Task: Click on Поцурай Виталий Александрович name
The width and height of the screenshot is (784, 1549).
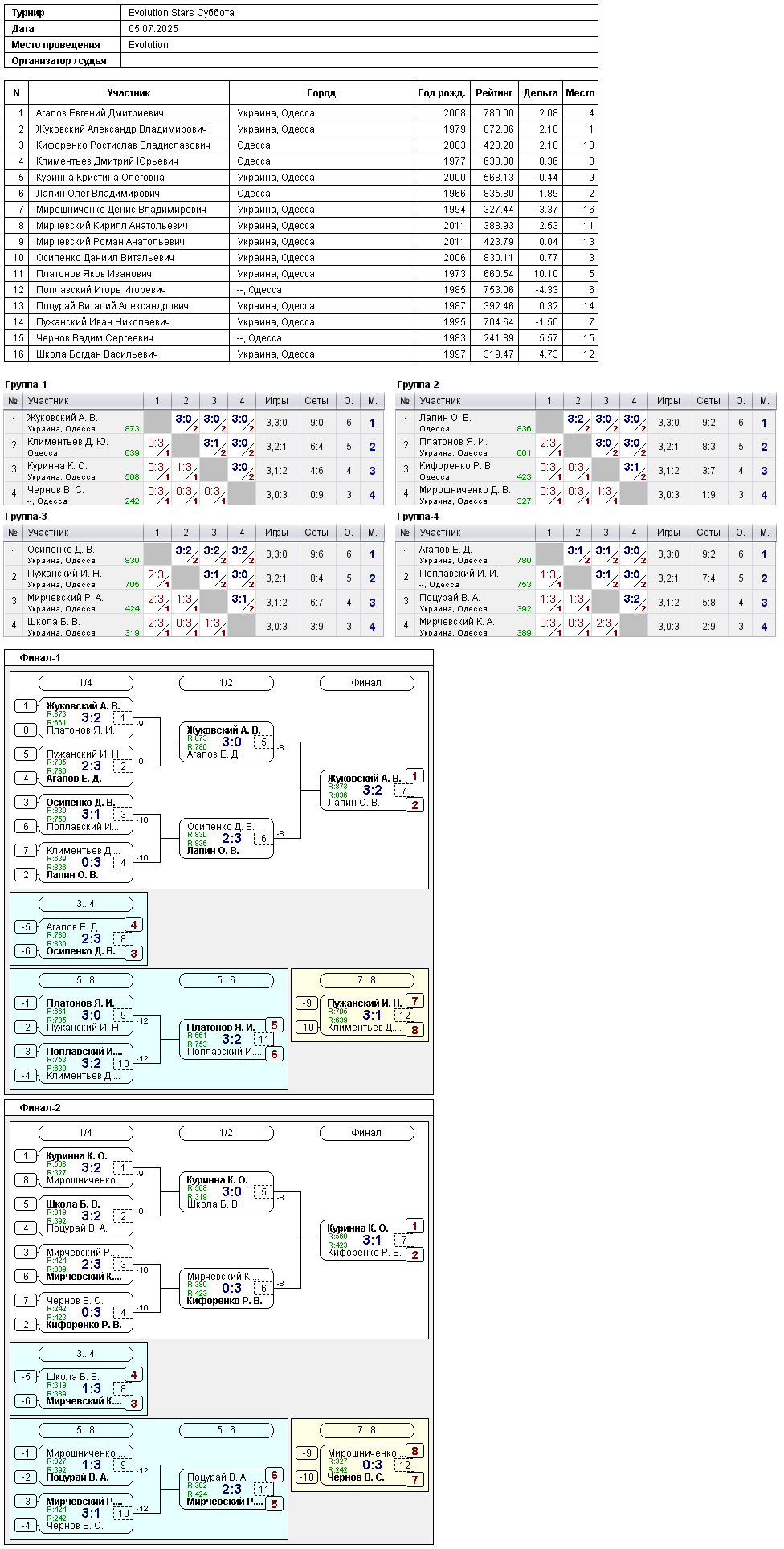Action: tap(112, 306)
